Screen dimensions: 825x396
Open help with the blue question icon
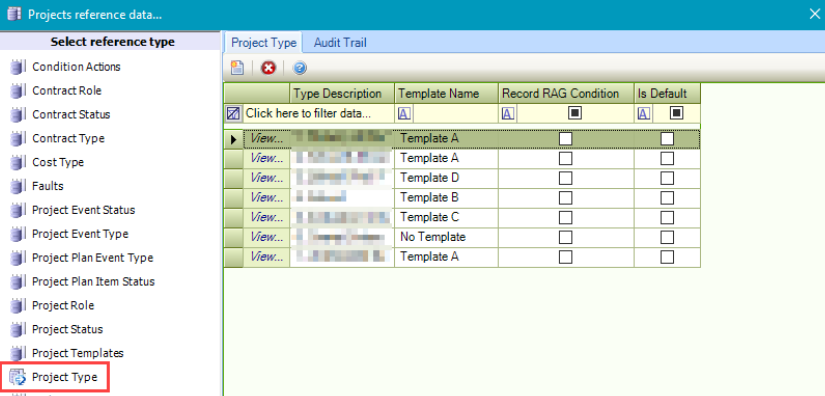click(300, 68)
